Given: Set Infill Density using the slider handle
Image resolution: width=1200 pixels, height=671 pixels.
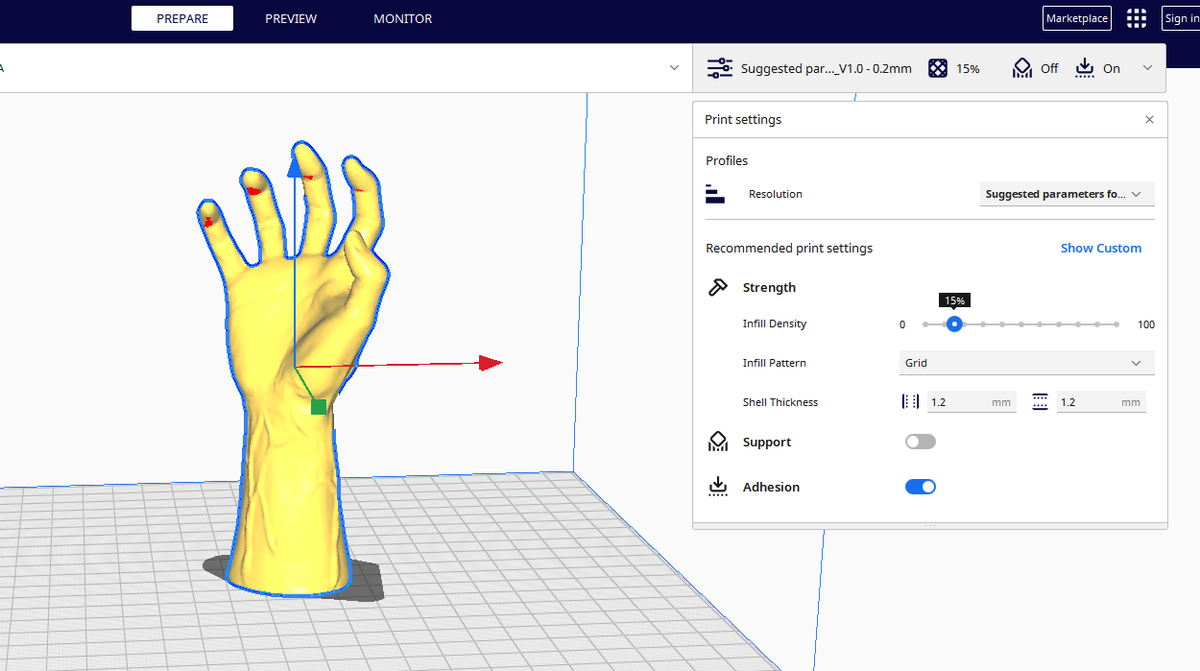Looking at the screenshot, I should pos(954,324).
